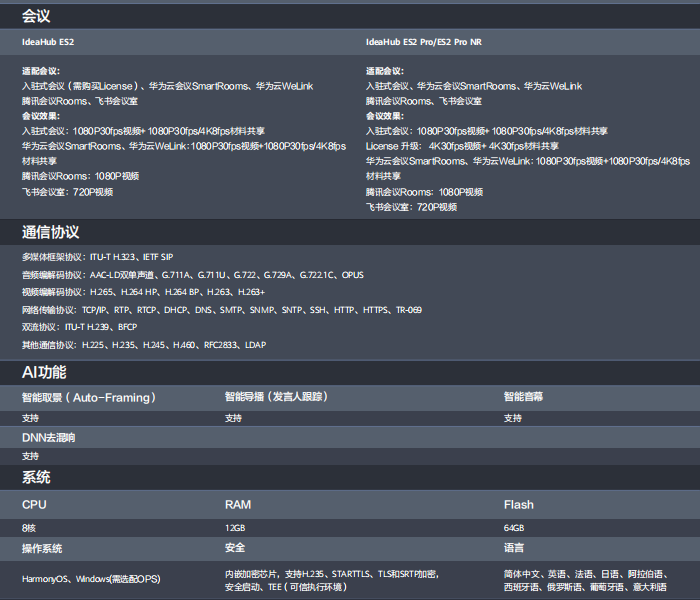The image size is (700, 600).
Task: Click the 12GB RAM value
Action: click(x=234, y=528)
